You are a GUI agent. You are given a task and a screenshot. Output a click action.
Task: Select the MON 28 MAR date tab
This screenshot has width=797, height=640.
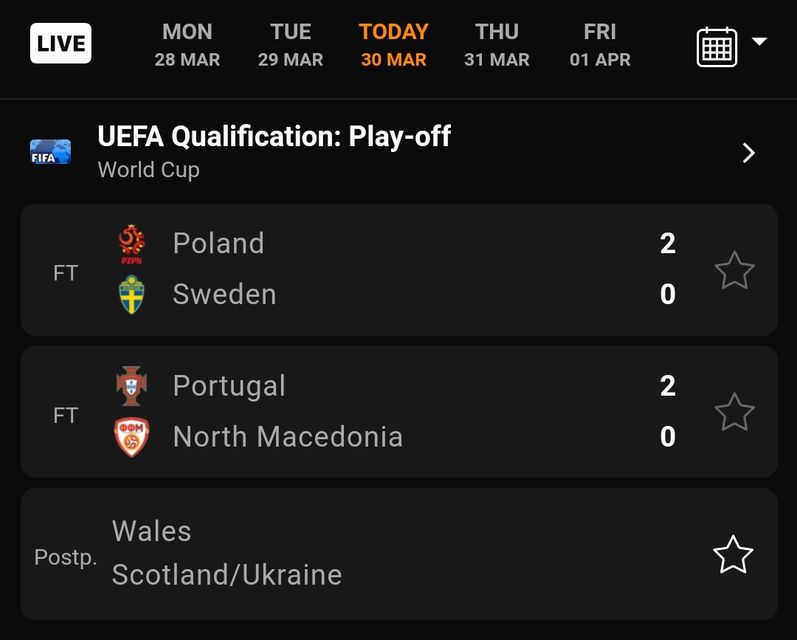tap(187, 46)
